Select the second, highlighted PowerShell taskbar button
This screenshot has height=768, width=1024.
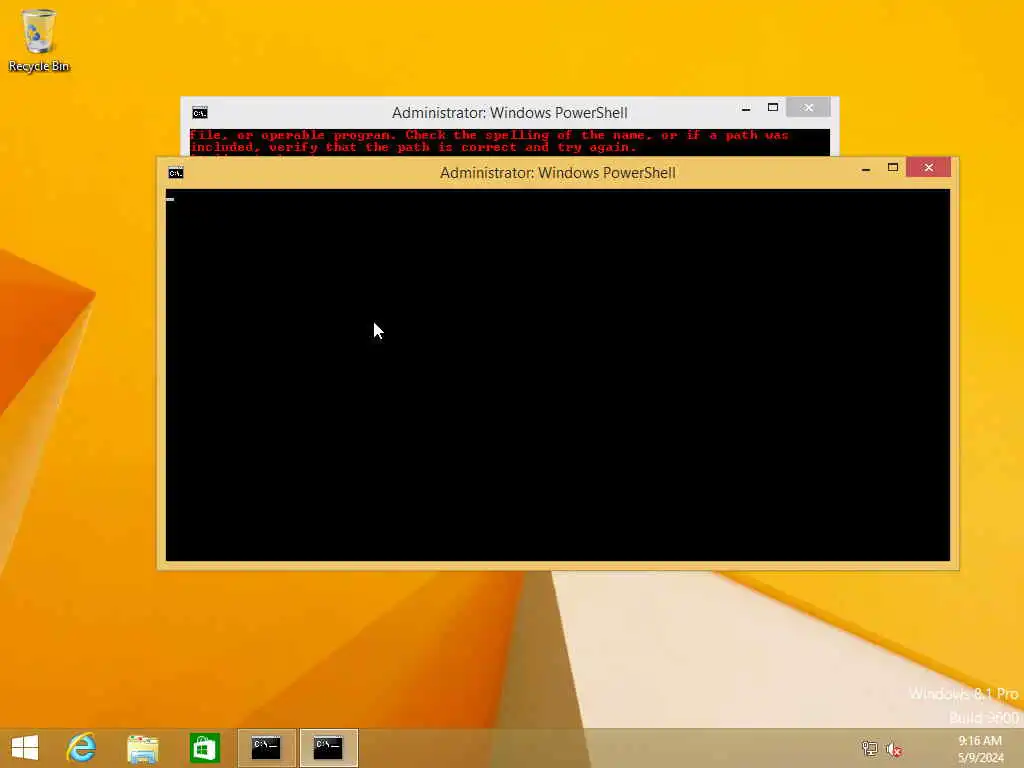point(328,748)
